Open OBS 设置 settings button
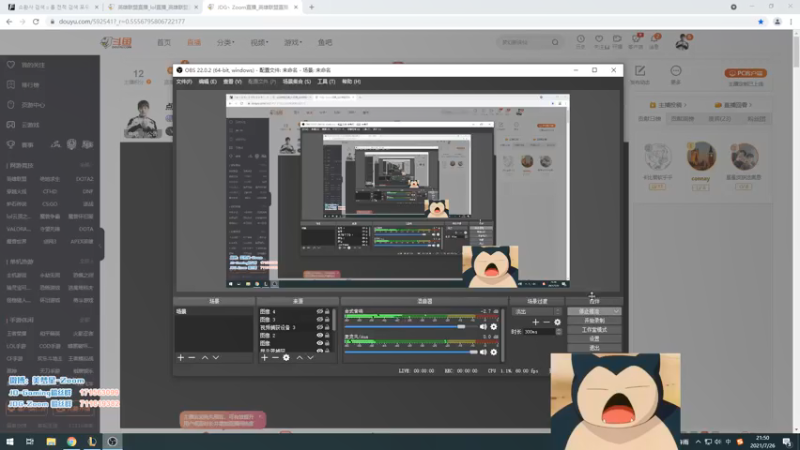 click(x=594, y=339)
